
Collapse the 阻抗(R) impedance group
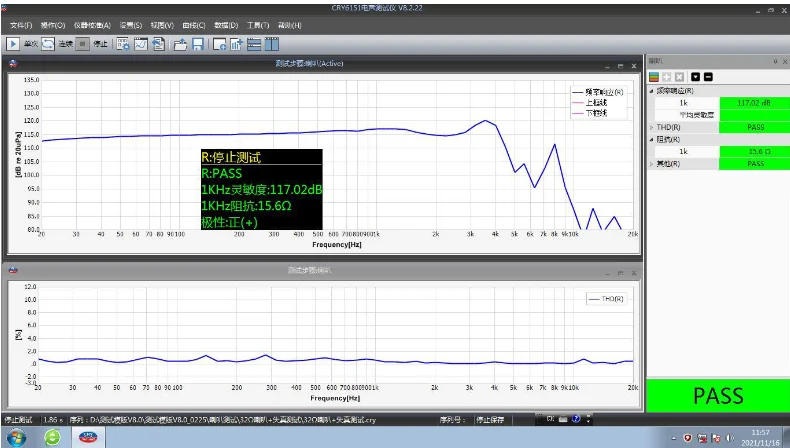pyautogui.click(x=651, y=139)
